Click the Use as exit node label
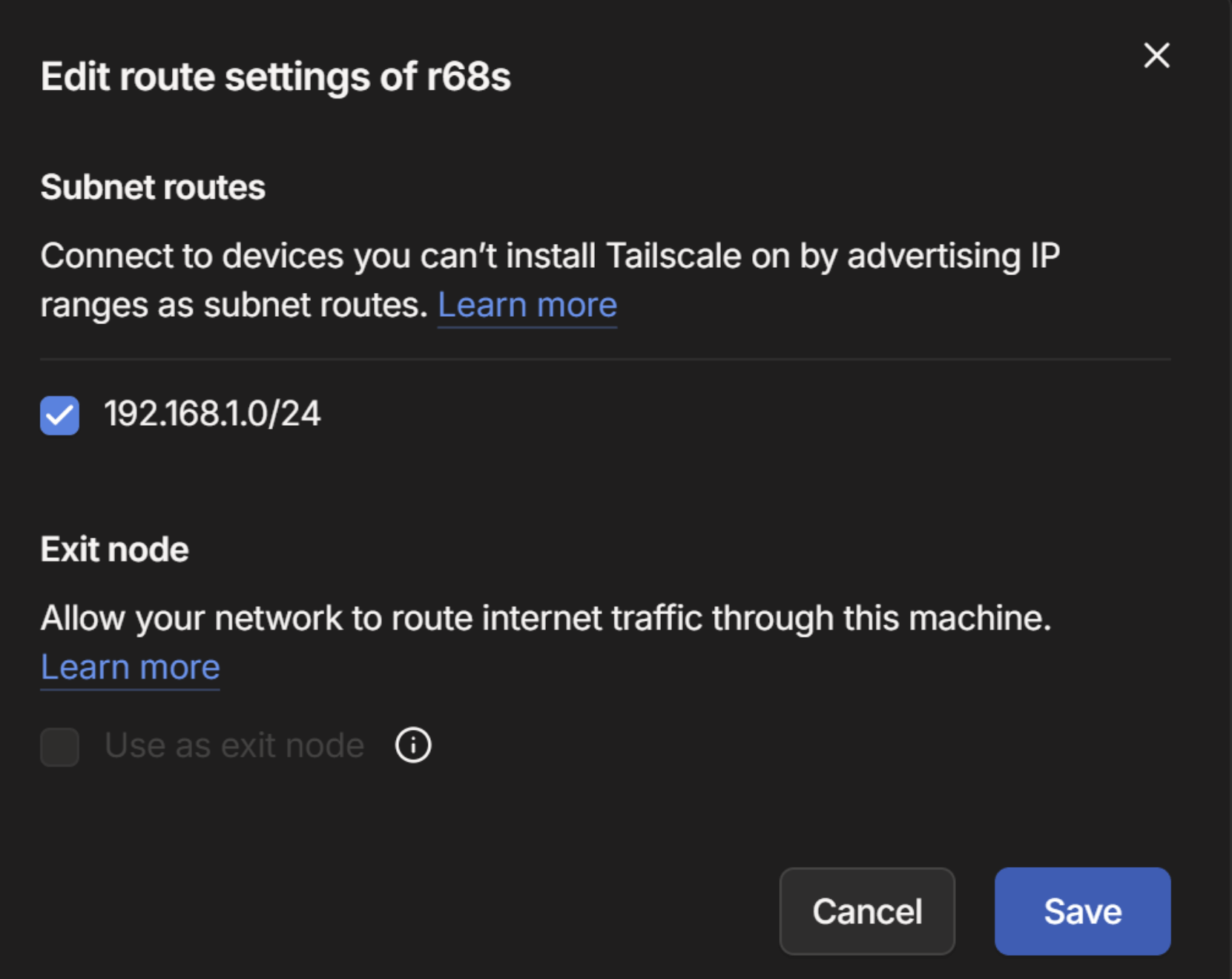This screenshot has height=979, width=1232. (234, 745)
